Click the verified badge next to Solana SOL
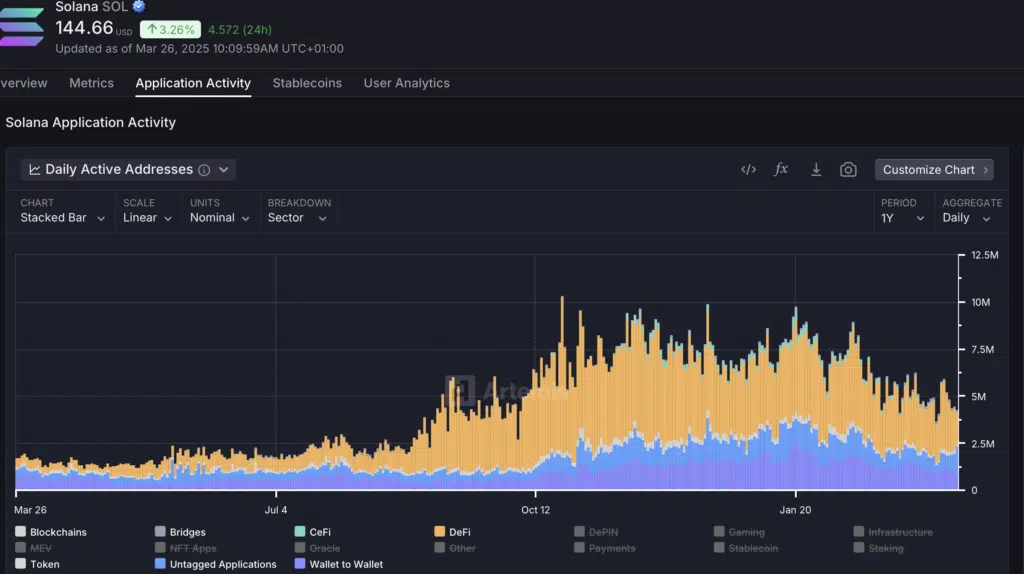Viewport: 1024px width, 574px height. point(139,6)
